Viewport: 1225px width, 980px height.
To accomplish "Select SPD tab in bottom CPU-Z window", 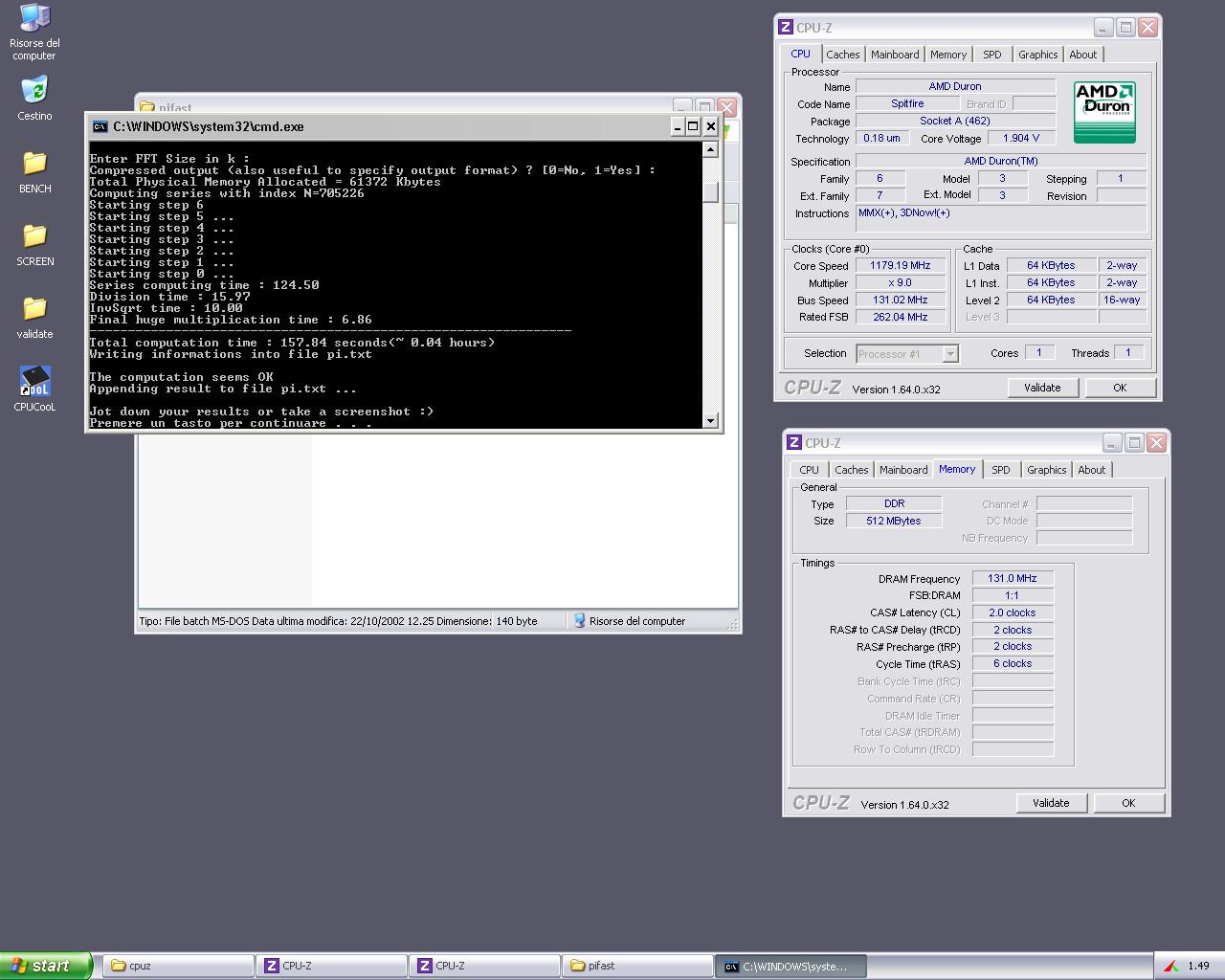I will coord(1001,470).
